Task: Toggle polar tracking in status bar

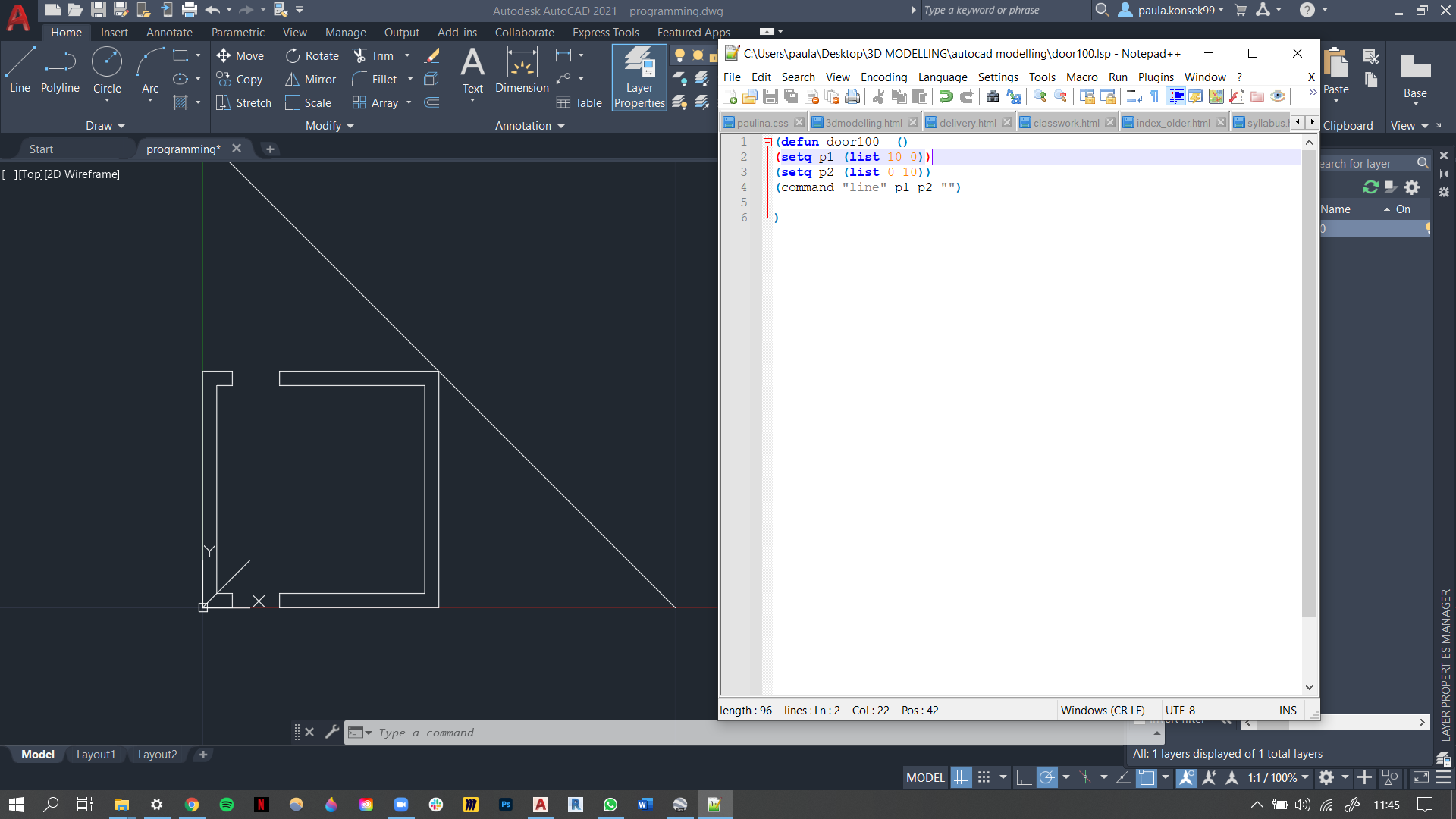Action: click(x=1046, y=777)
